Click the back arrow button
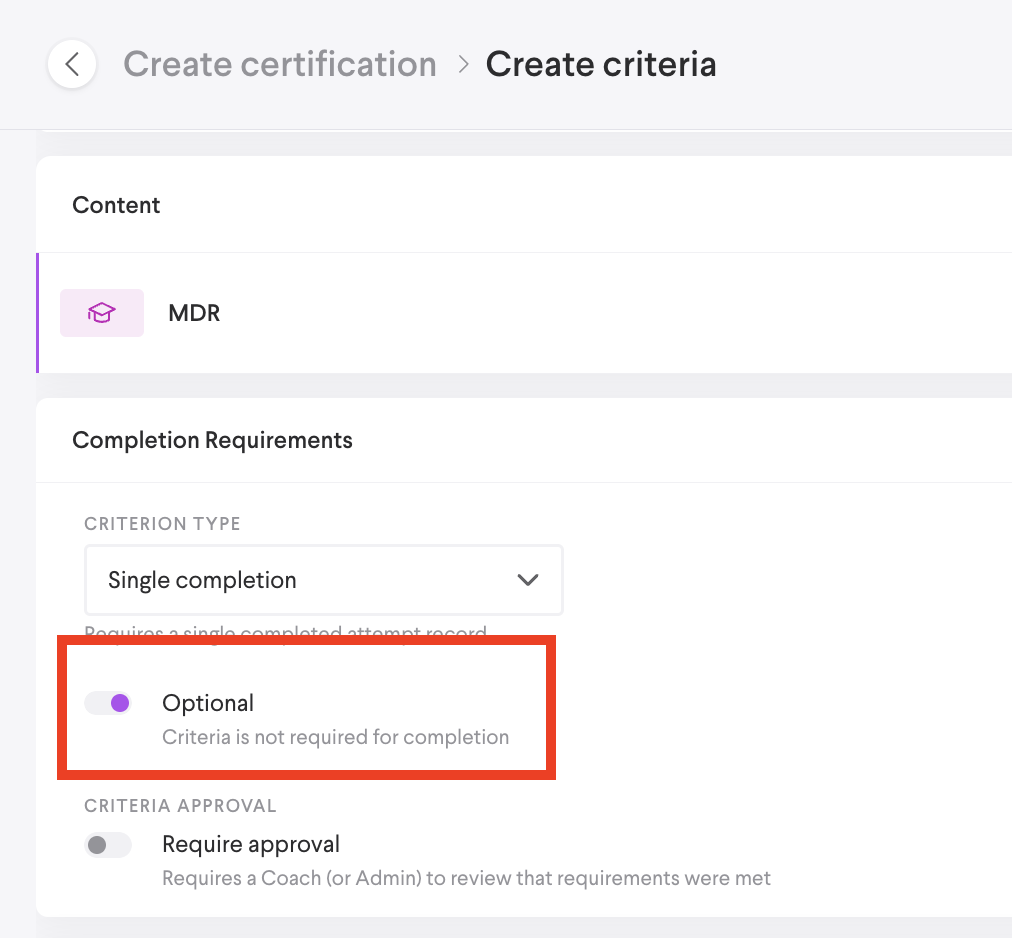 pyautogui.click(x=72, y=64)
